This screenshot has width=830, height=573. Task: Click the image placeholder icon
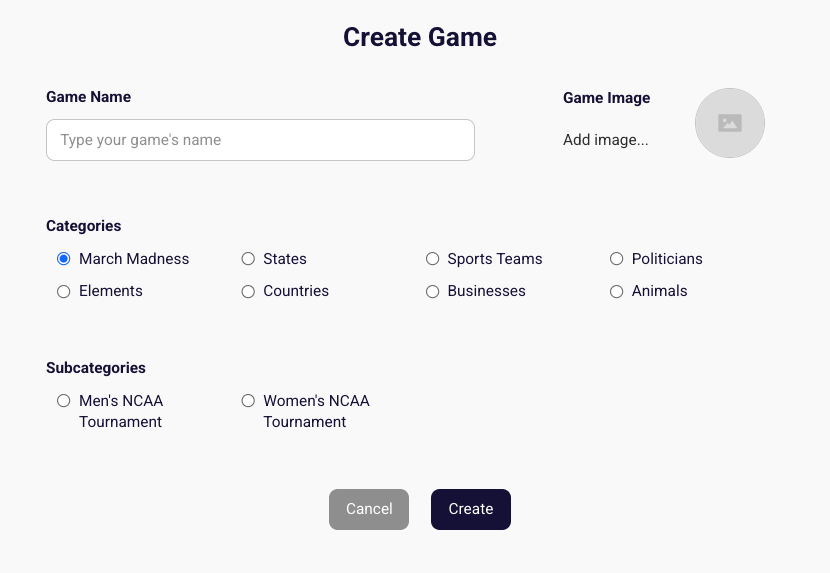tap(730, 123)
